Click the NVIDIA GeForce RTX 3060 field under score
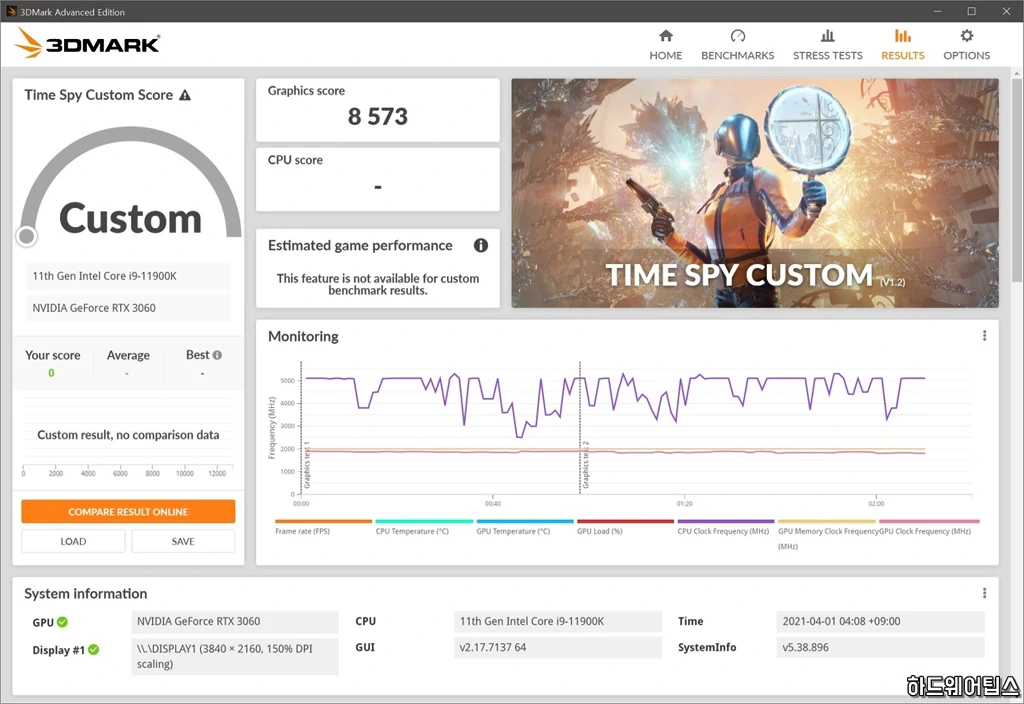This screenshot has height=704, width=1024. click(x=128, y=308)
